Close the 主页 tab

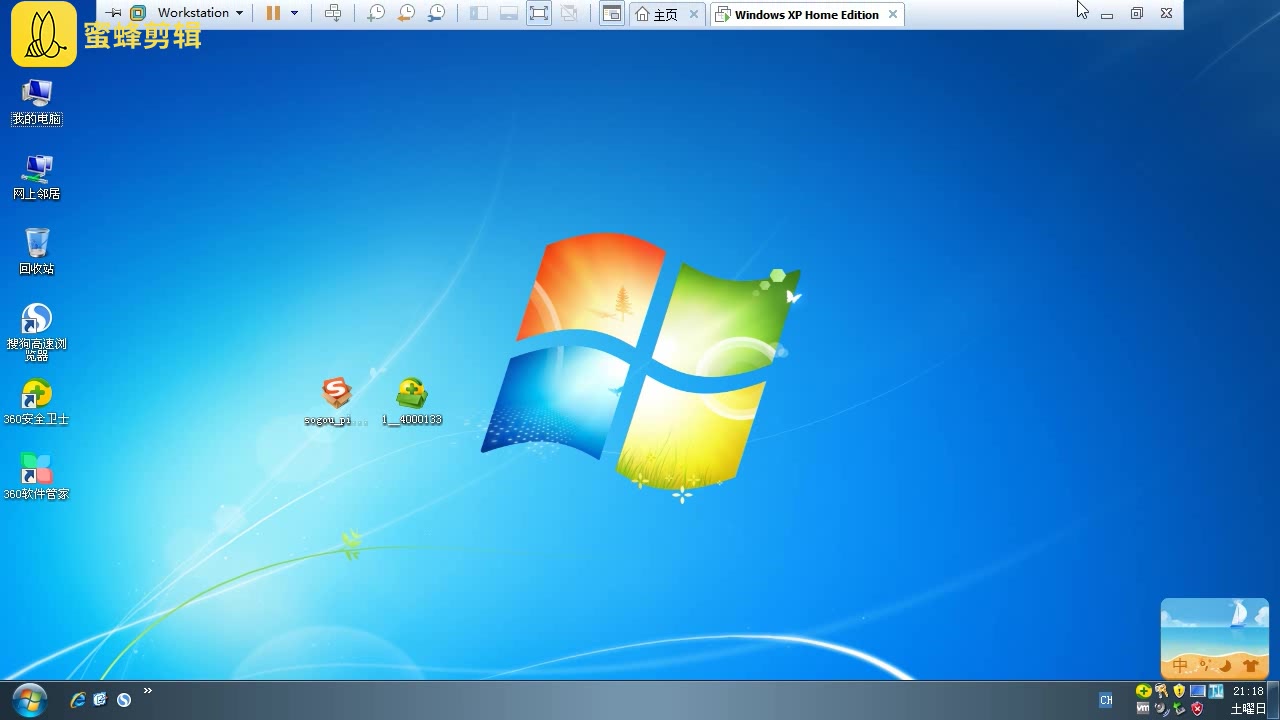pyautogui.click(x=694, y=14)
